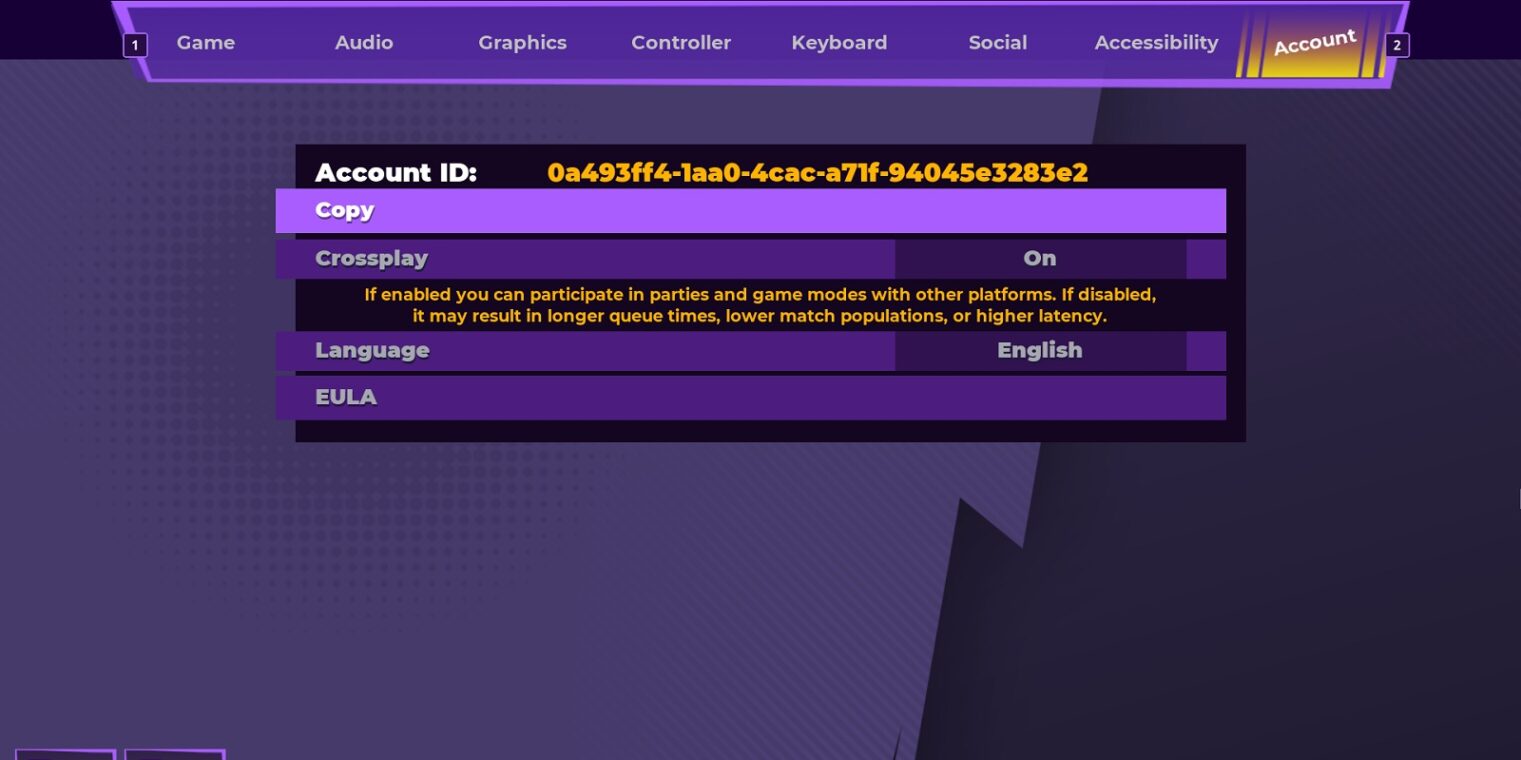Switch to the Social tab
The height and width of the screenshot is (760, 1521).
[997, 43]
